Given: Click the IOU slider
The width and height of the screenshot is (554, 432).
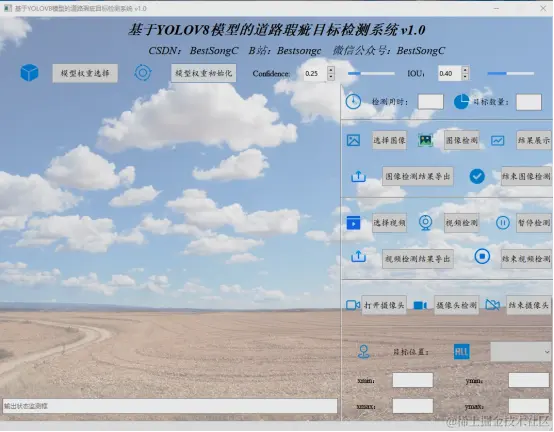Looking at the screenshot, I should pyautogui.click(x=511, y=73).
